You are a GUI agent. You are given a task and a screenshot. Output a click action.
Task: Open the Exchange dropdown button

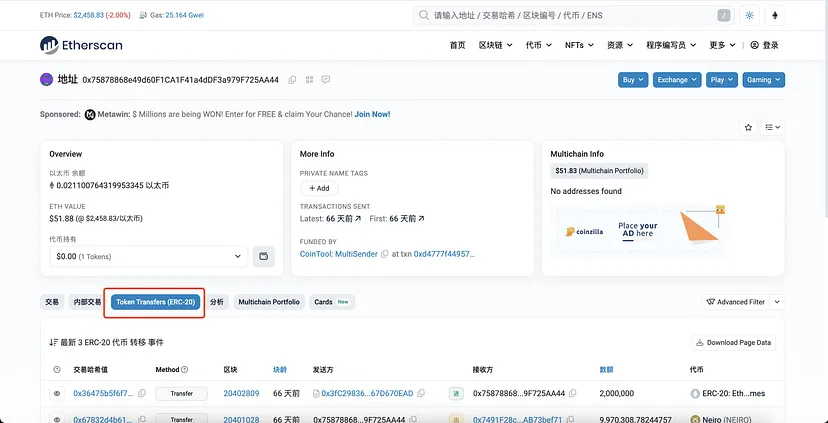tap(677, 80)
